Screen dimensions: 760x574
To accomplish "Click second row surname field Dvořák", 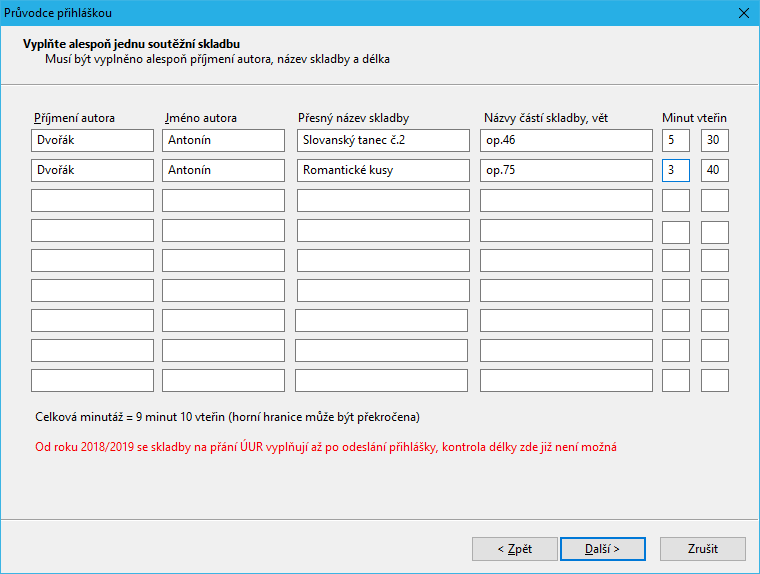I will 92,170.
